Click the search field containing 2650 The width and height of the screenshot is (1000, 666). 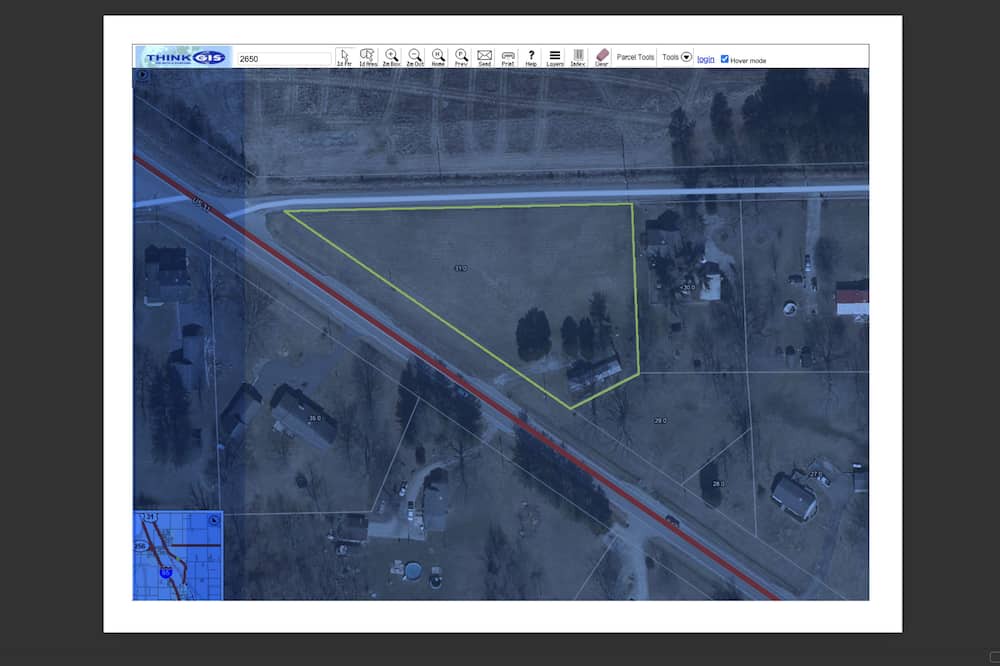[x=284, y=59]
